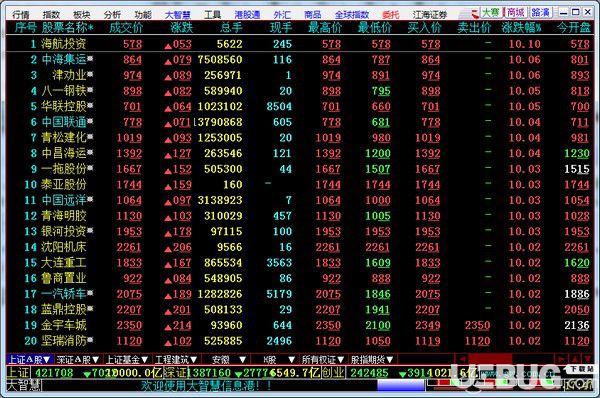This screenshot has width=600, height=398.
Task: Open the 港股通 menu
Action: (247, 15)
